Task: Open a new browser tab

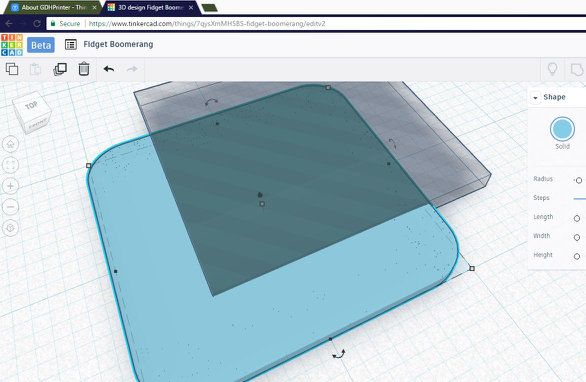Action: point(209,8)
